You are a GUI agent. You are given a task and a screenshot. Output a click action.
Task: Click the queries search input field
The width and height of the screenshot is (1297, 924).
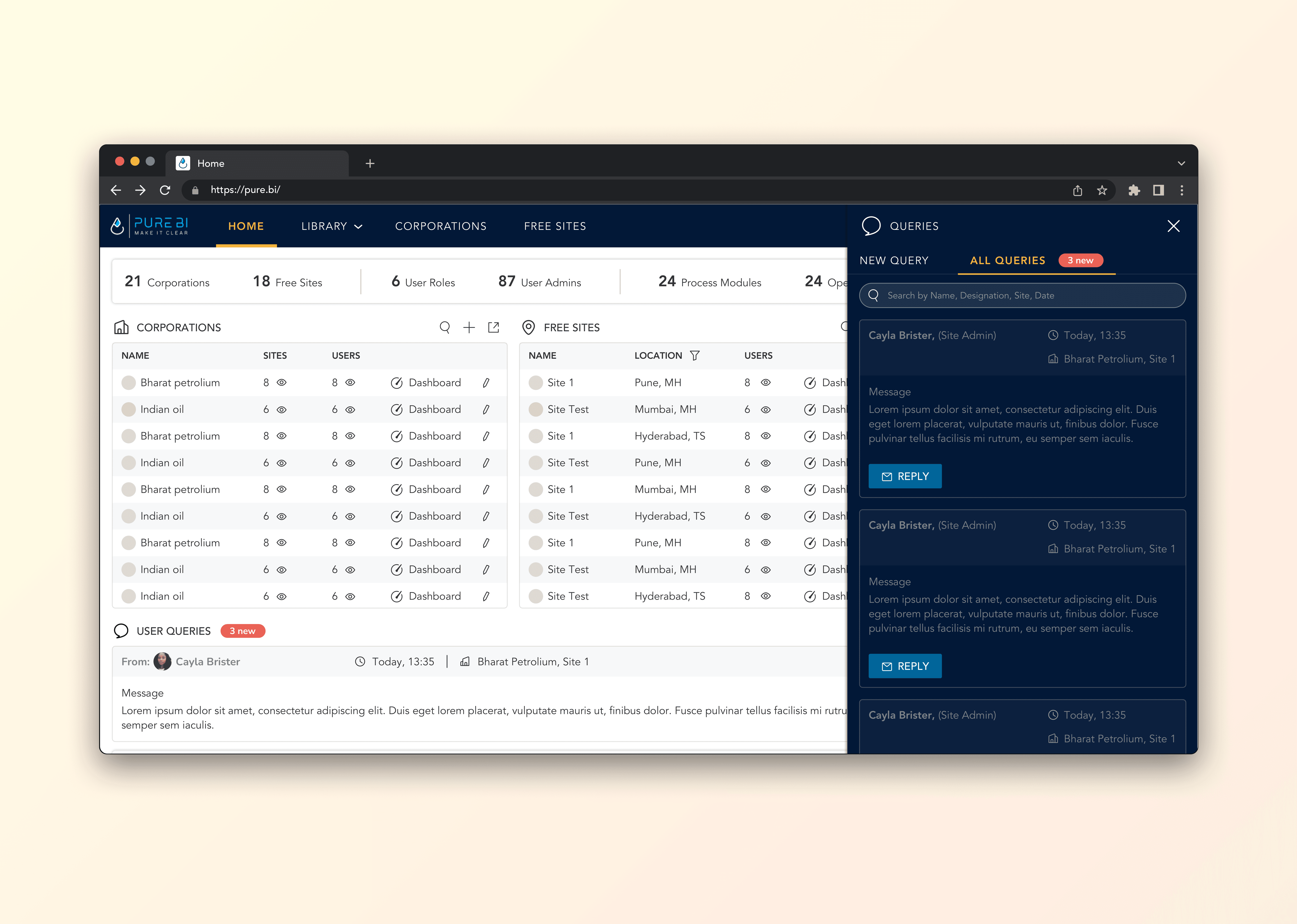[x=1022, y=295]
